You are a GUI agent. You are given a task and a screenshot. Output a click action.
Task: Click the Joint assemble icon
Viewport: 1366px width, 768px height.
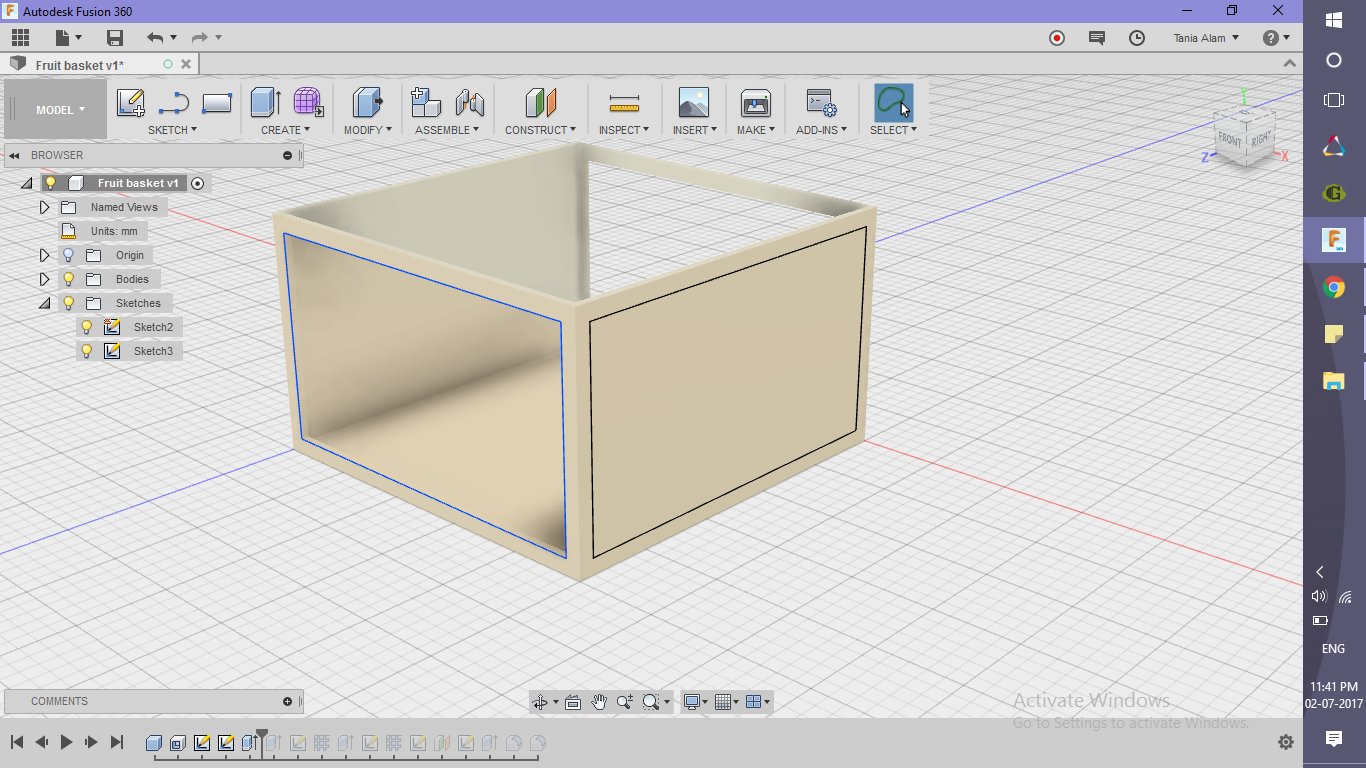[x=469, y=102]
